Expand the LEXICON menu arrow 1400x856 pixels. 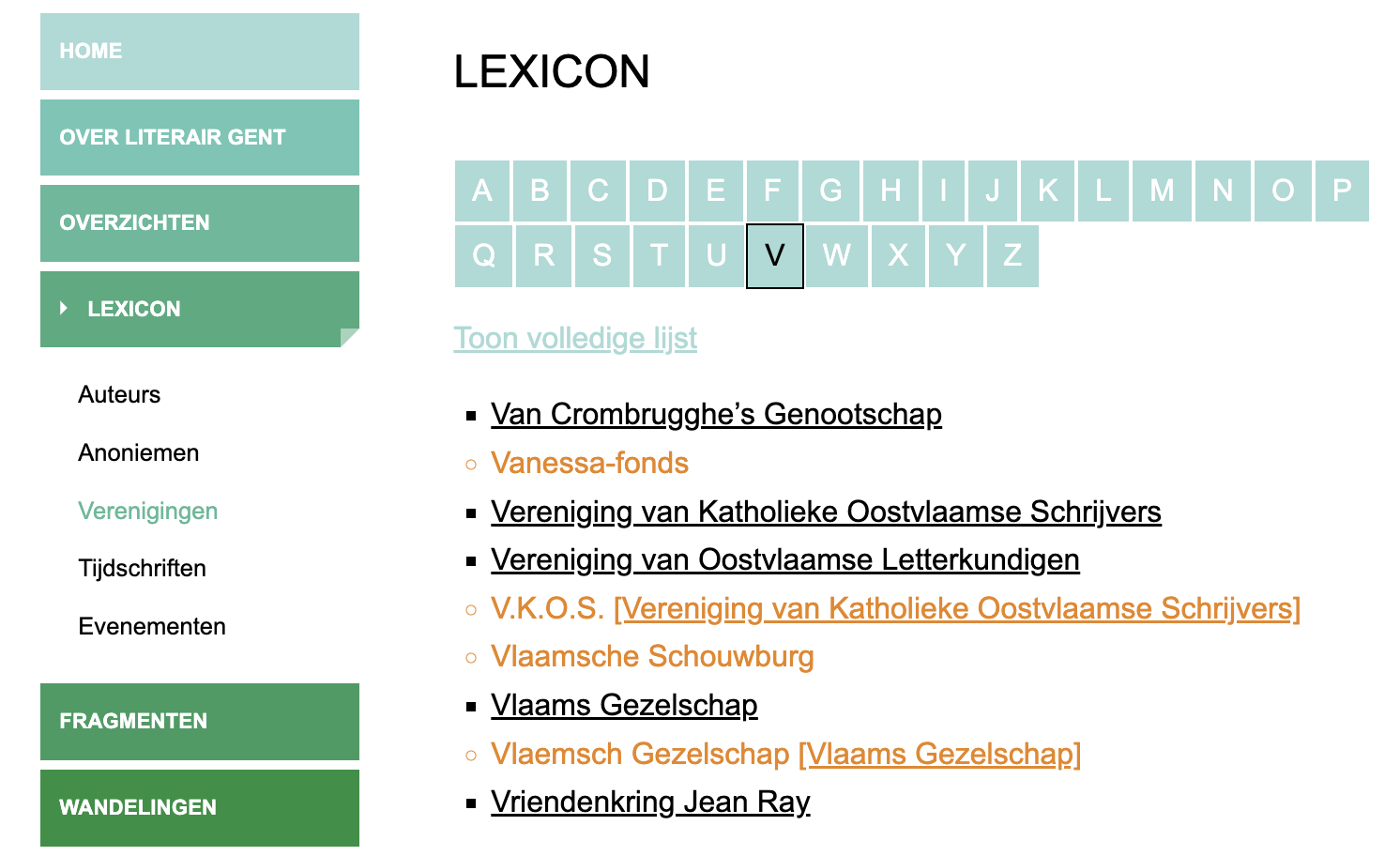64,308
